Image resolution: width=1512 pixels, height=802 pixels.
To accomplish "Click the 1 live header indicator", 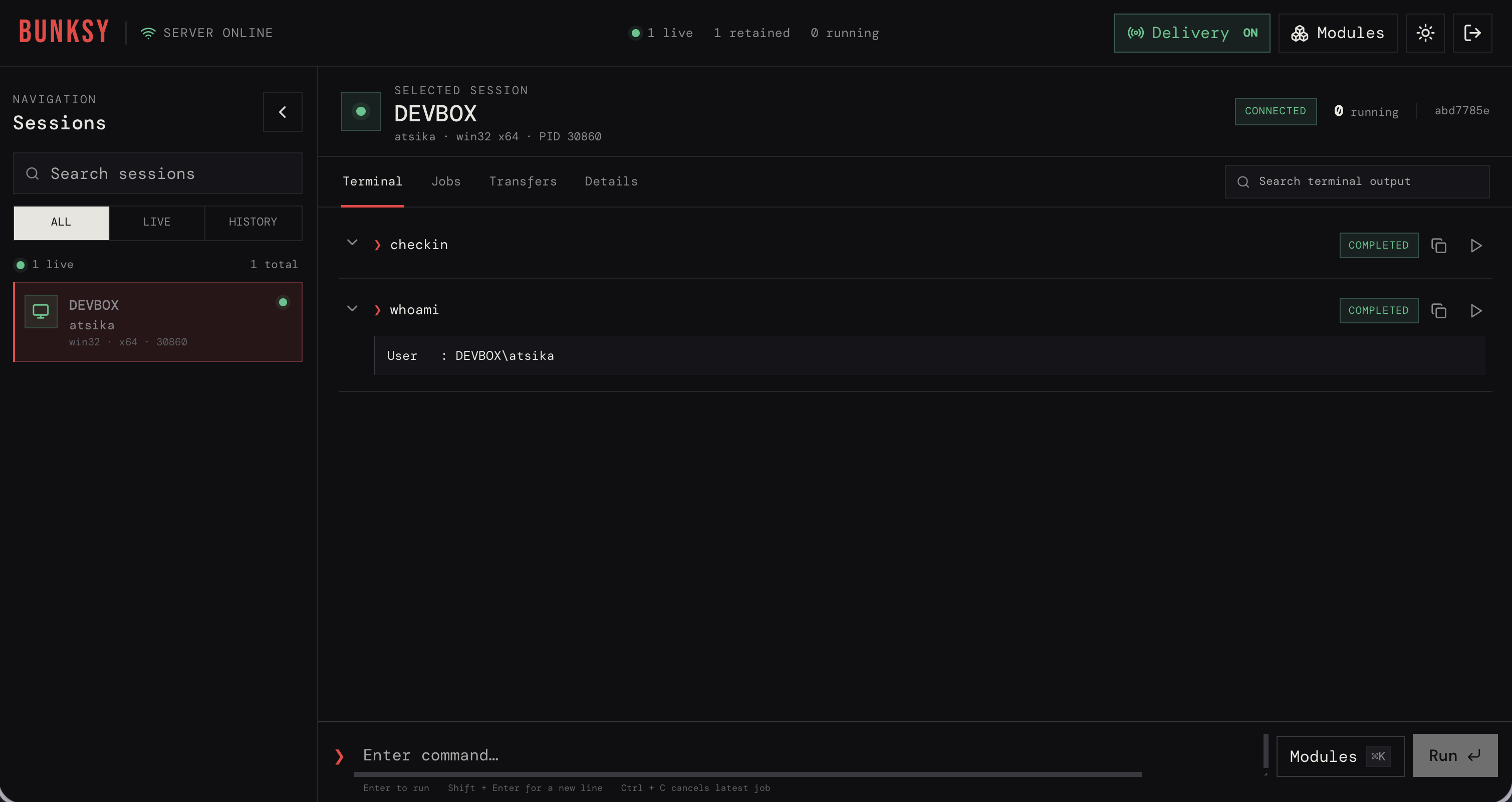I will (661, 33).
